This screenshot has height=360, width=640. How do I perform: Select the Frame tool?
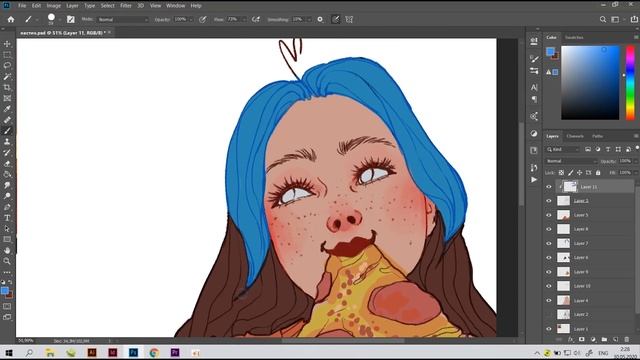coord(7,98)
